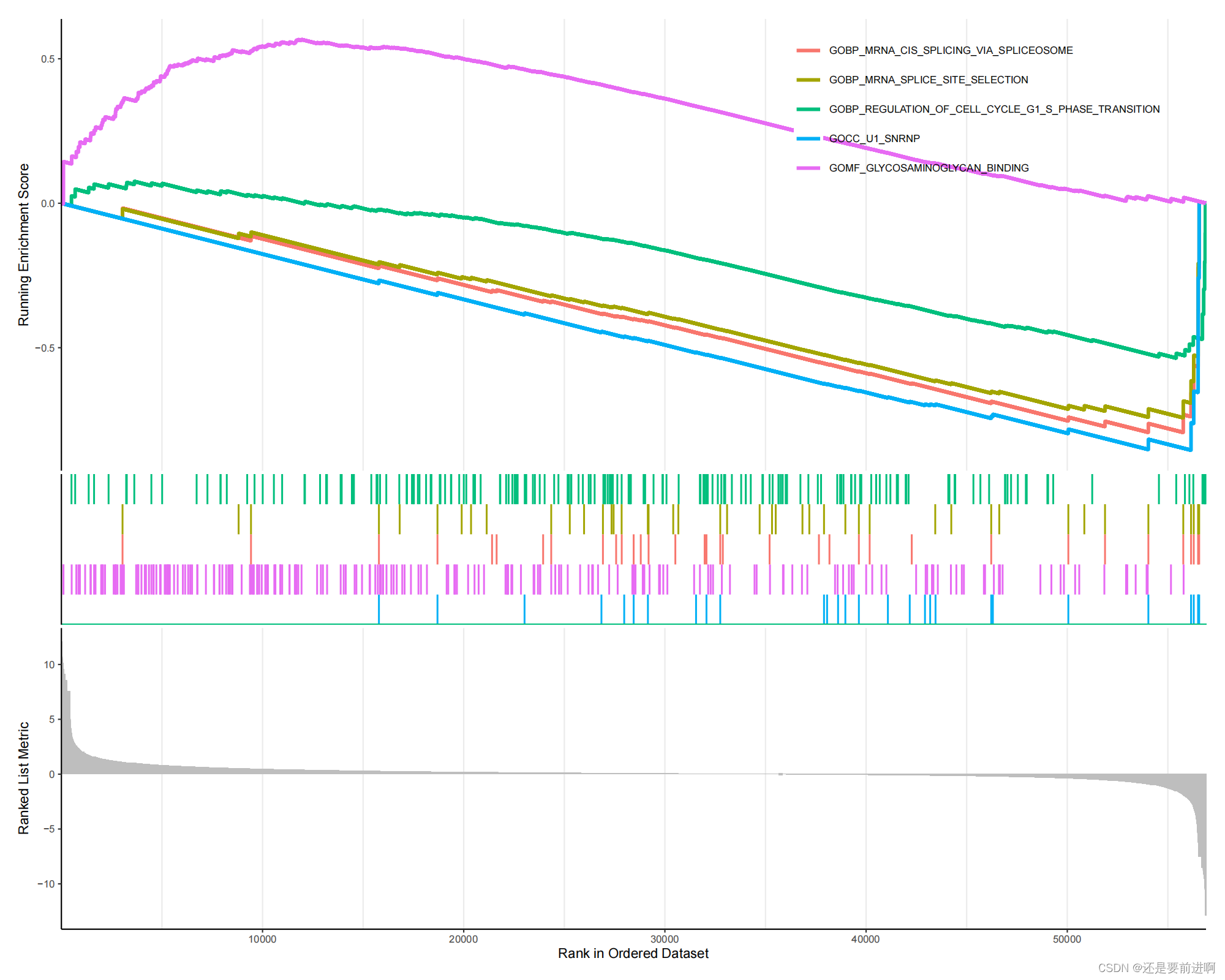
Task: Click the 50000 x-axis tick label
Action: coord(1067,939)
